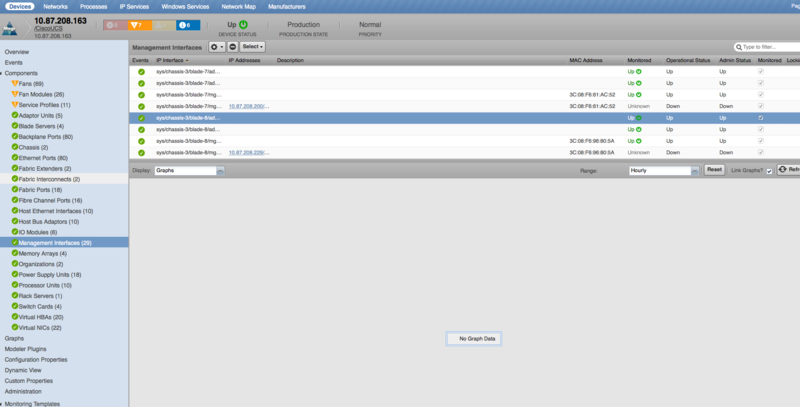
Task: Click the Reset button
Action: (x=714, y=170)
